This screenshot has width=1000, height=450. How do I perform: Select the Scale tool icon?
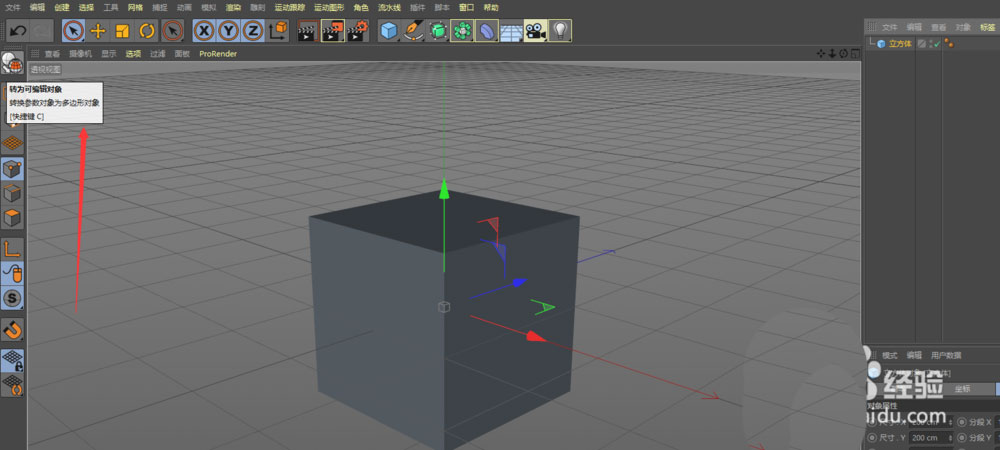pos(122,31)
